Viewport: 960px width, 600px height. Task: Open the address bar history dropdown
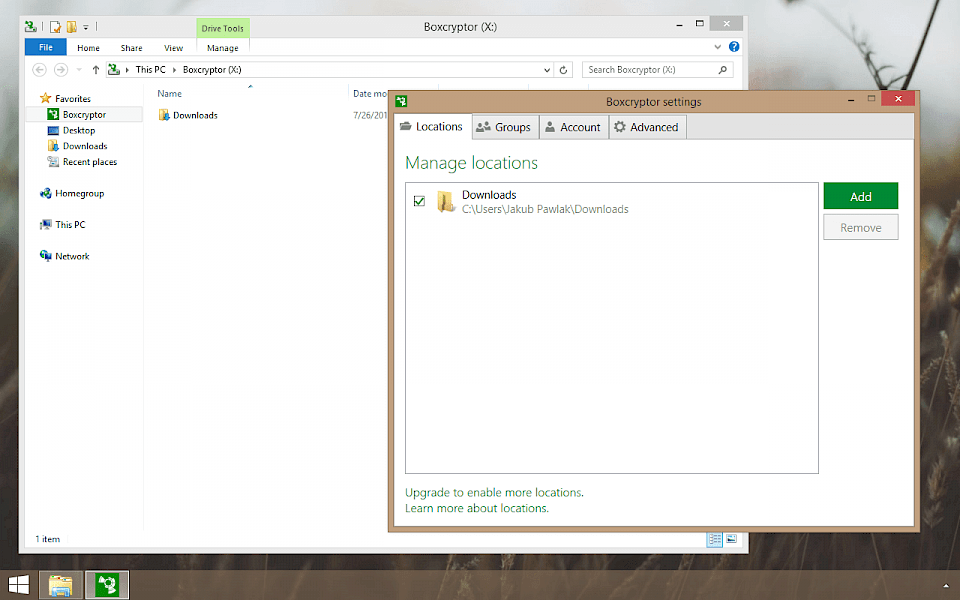pos(547,70)
